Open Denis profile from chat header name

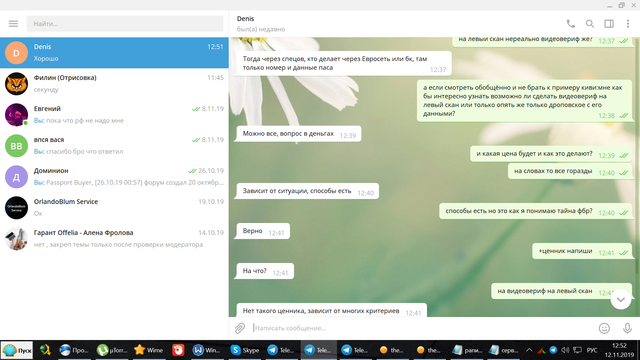click(x=245, y=19)
